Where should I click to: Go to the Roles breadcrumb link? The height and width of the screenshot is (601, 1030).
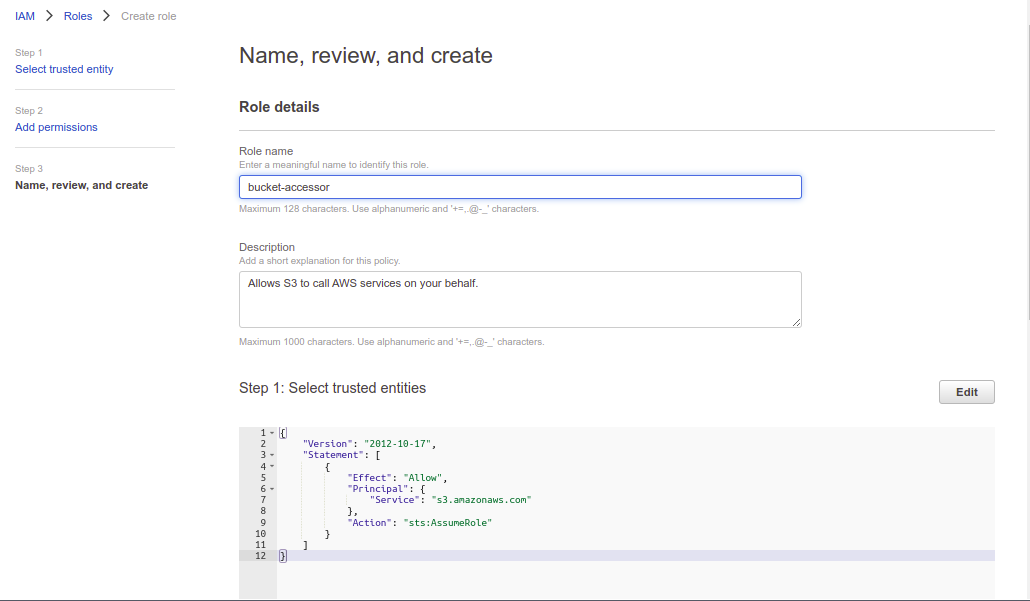click(78, 16)
